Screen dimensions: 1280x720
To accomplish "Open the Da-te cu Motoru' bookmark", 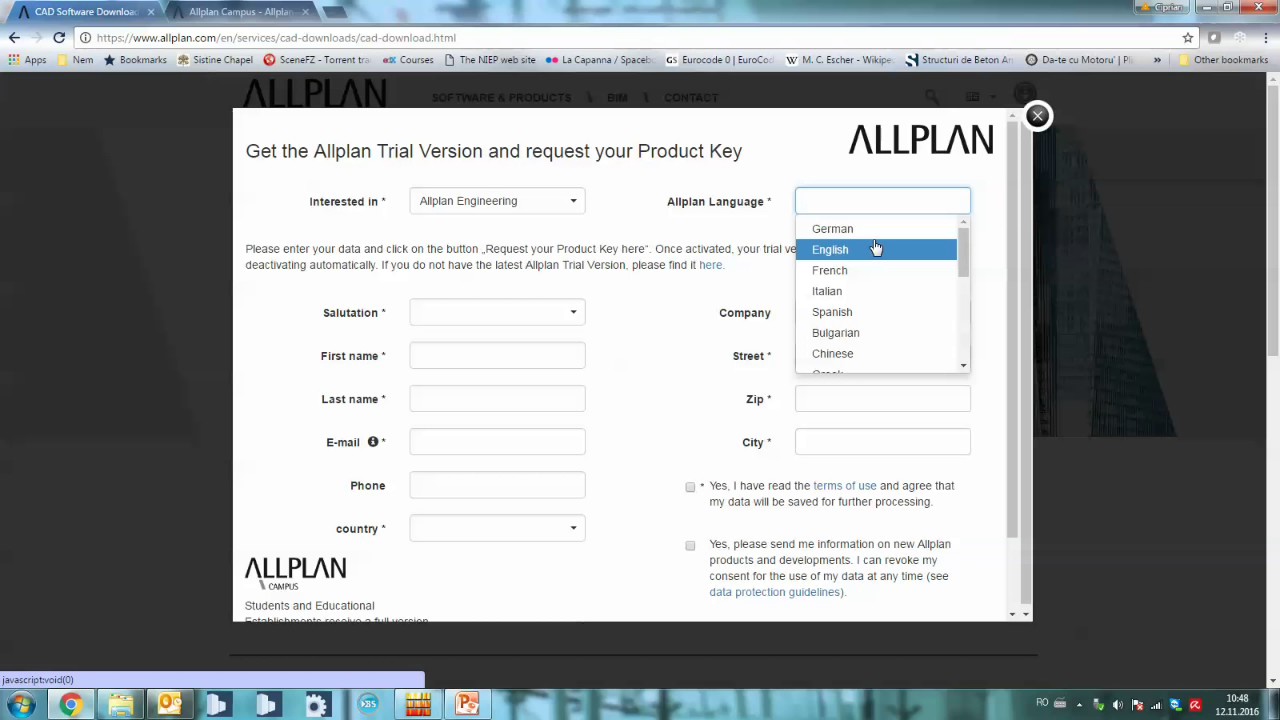I will coord(1079,60).
